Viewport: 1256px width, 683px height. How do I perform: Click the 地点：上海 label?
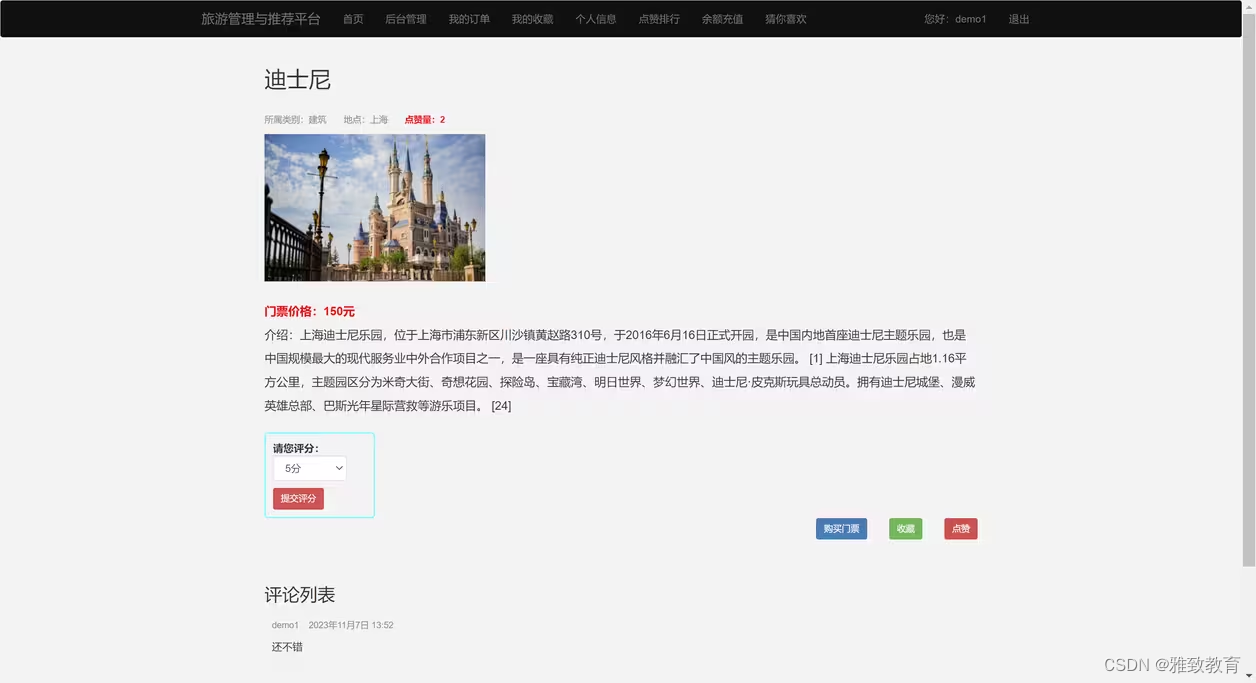tap(366, 120)
